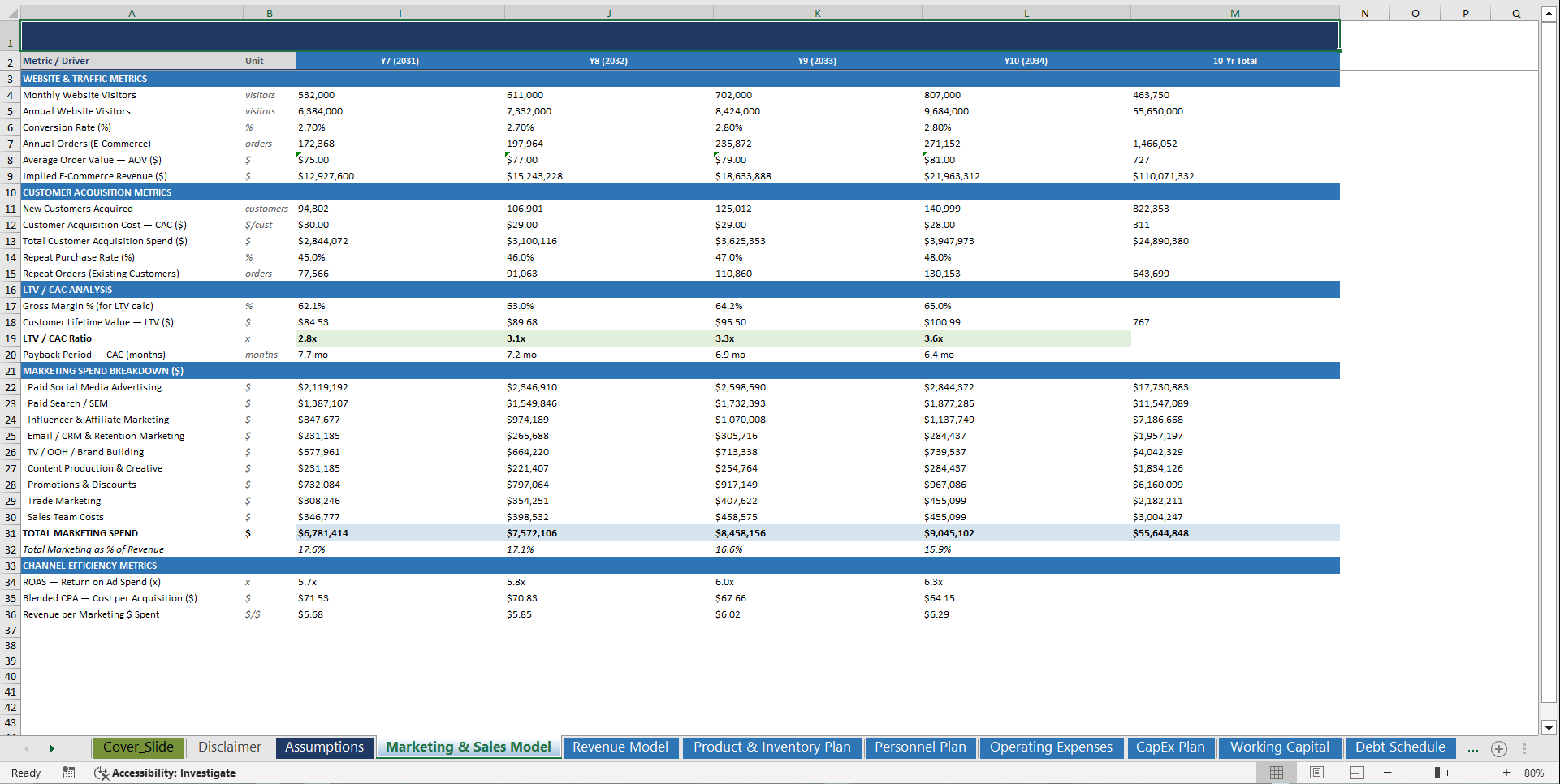Select column M header
This screenshot has width=1560, height=784.
(x=1234, y=13)
